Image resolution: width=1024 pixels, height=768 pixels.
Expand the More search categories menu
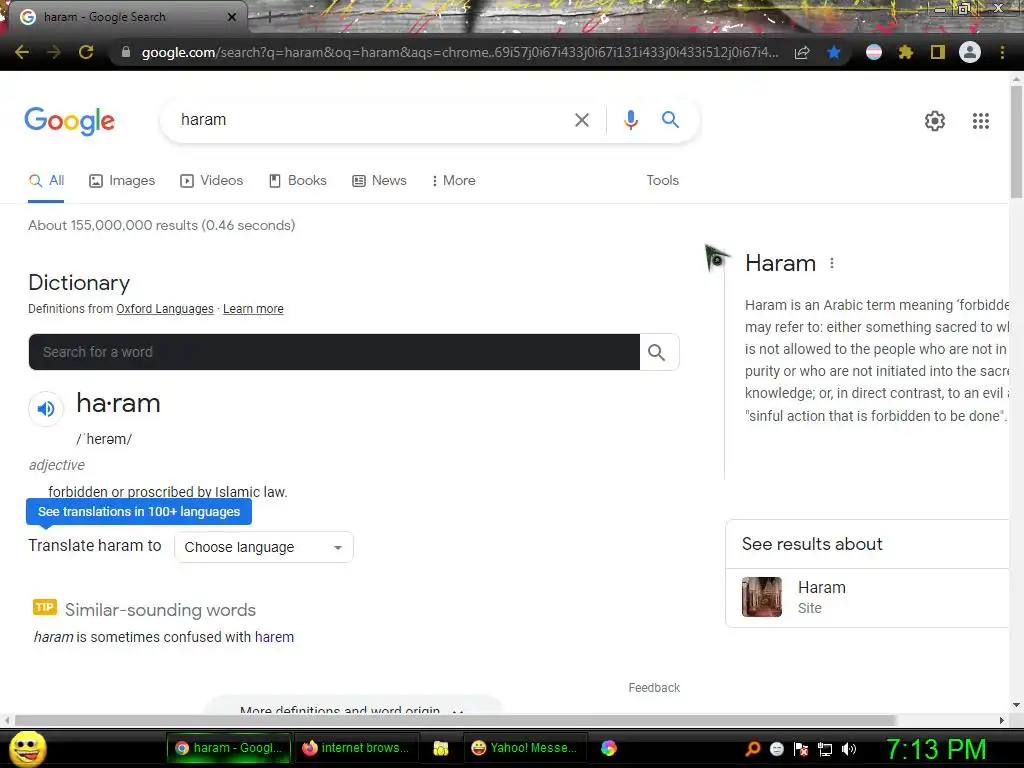[453, 181]
